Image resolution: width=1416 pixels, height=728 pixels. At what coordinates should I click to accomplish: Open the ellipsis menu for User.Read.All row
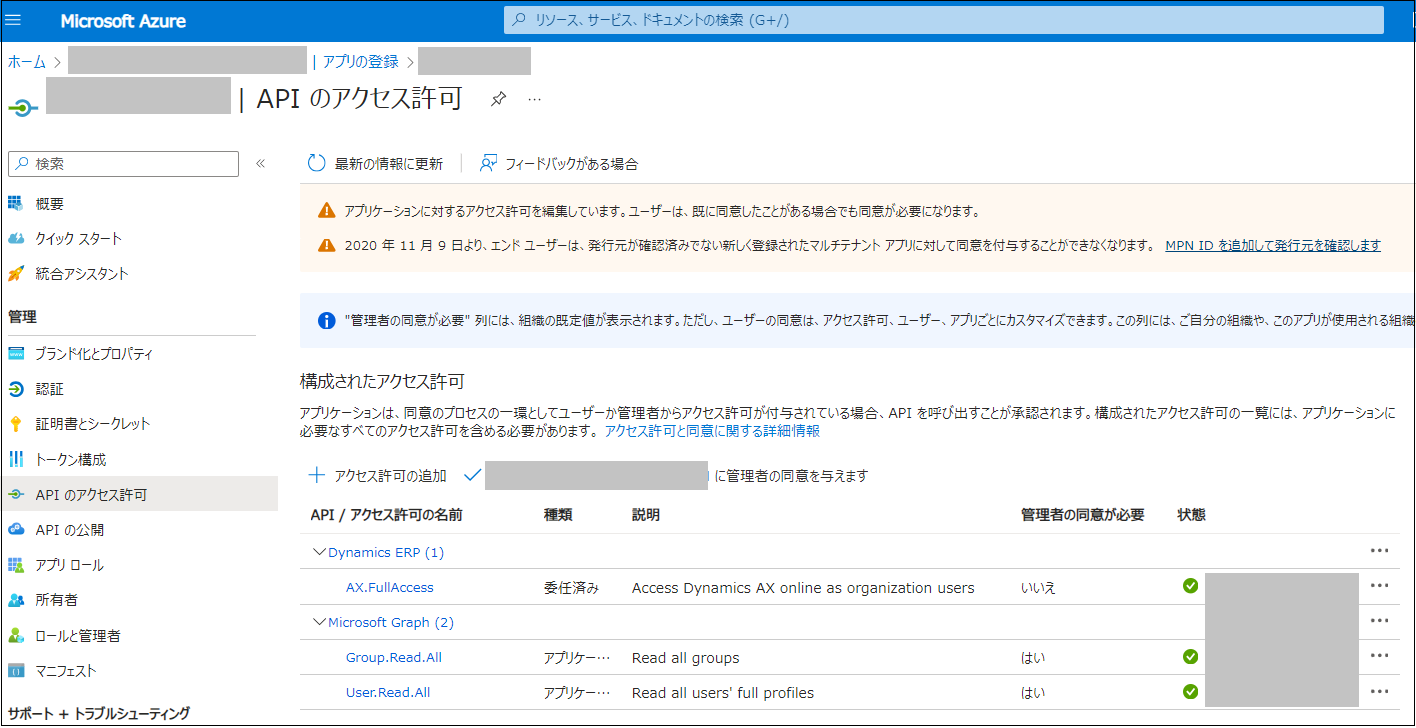(x=1380, y=691)
